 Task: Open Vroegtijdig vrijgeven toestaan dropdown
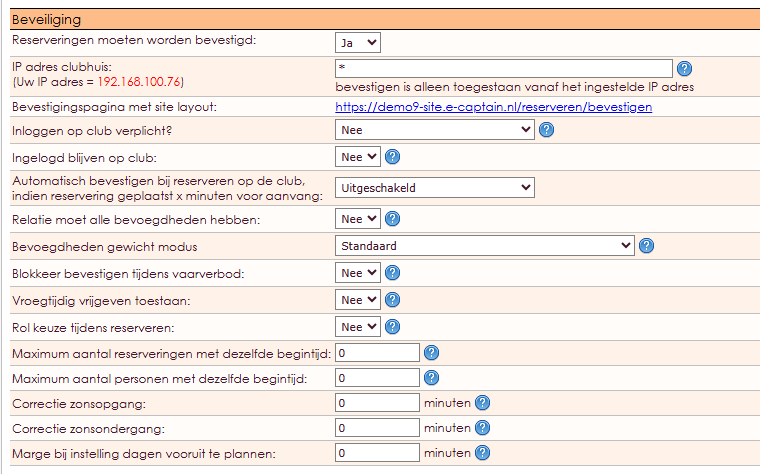pos(358,300)
